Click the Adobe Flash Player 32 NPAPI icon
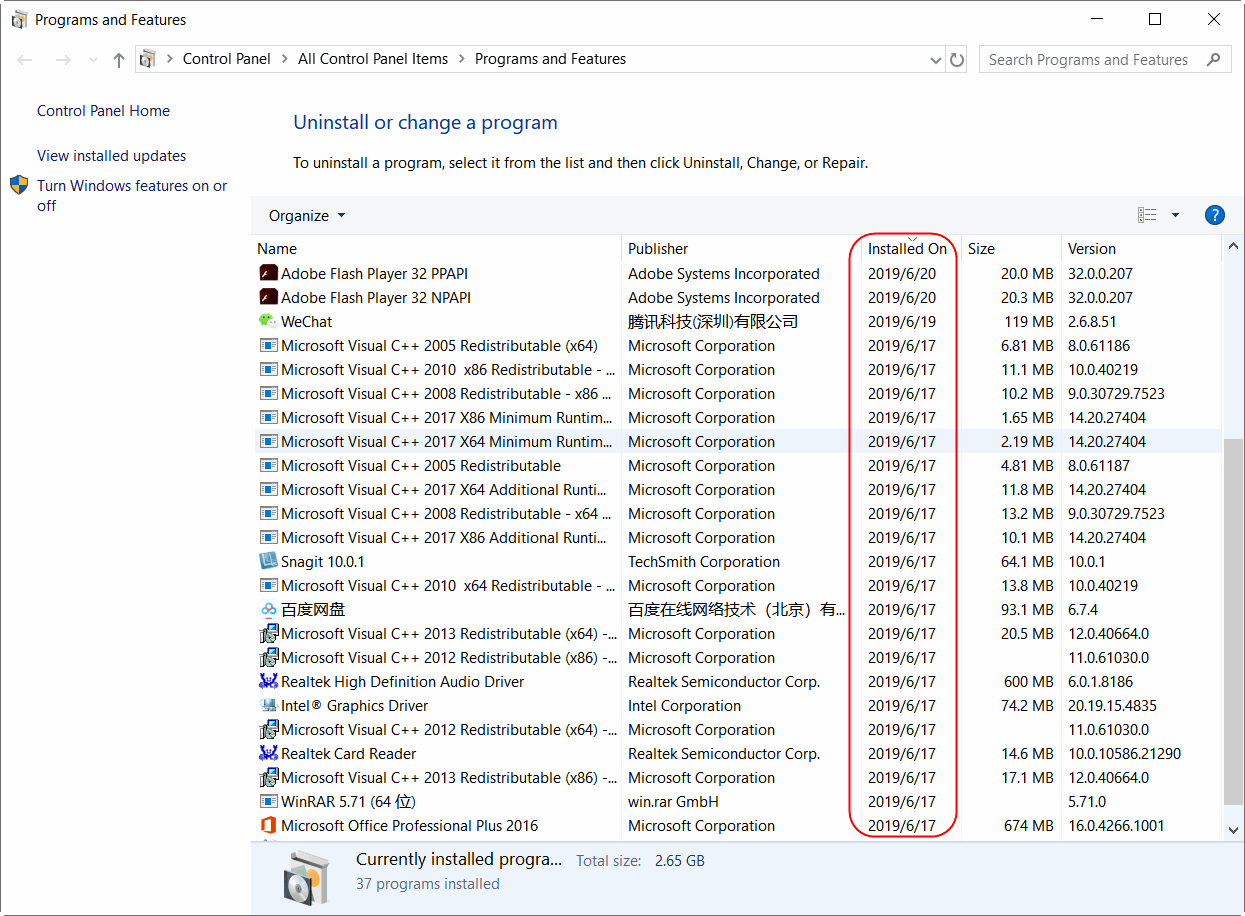Screen dimensions: 1245x916 (x=268, y=298)
